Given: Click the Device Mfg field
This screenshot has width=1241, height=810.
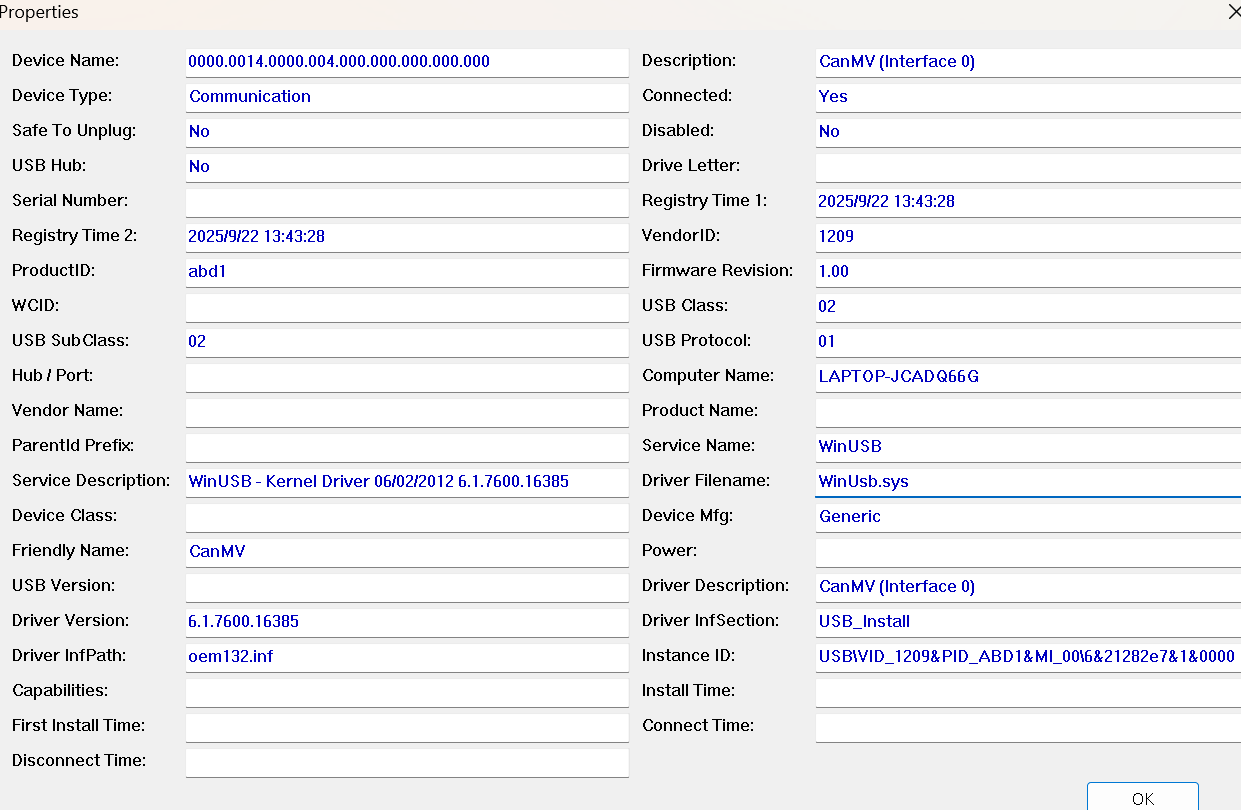Looking at the screenshot, I should (1027, 517).
